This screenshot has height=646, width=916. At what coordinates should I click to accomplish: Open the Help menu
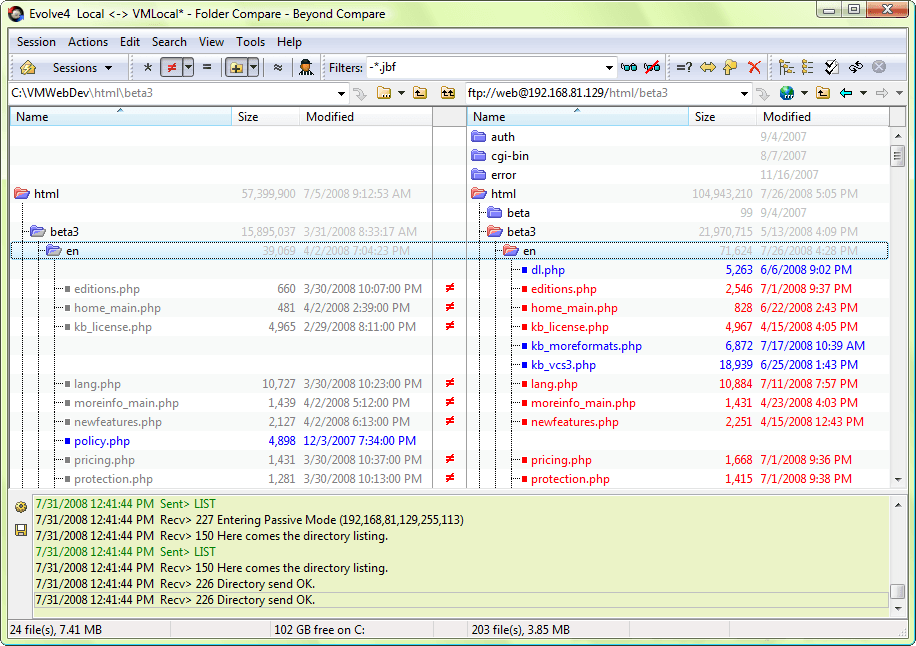pos(289,42)
